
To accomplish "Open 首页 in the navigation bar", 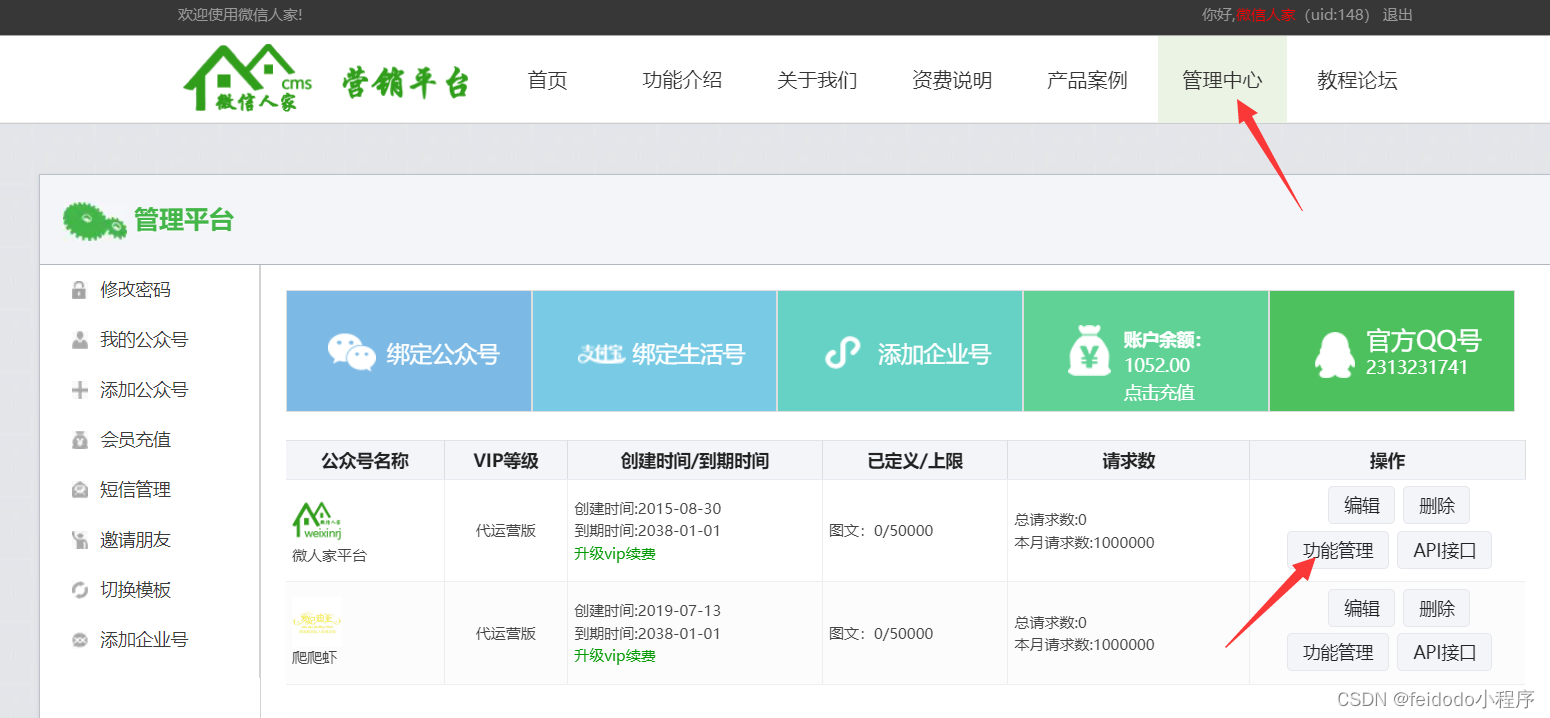I will pyautogui.click(x=547, y=80).
